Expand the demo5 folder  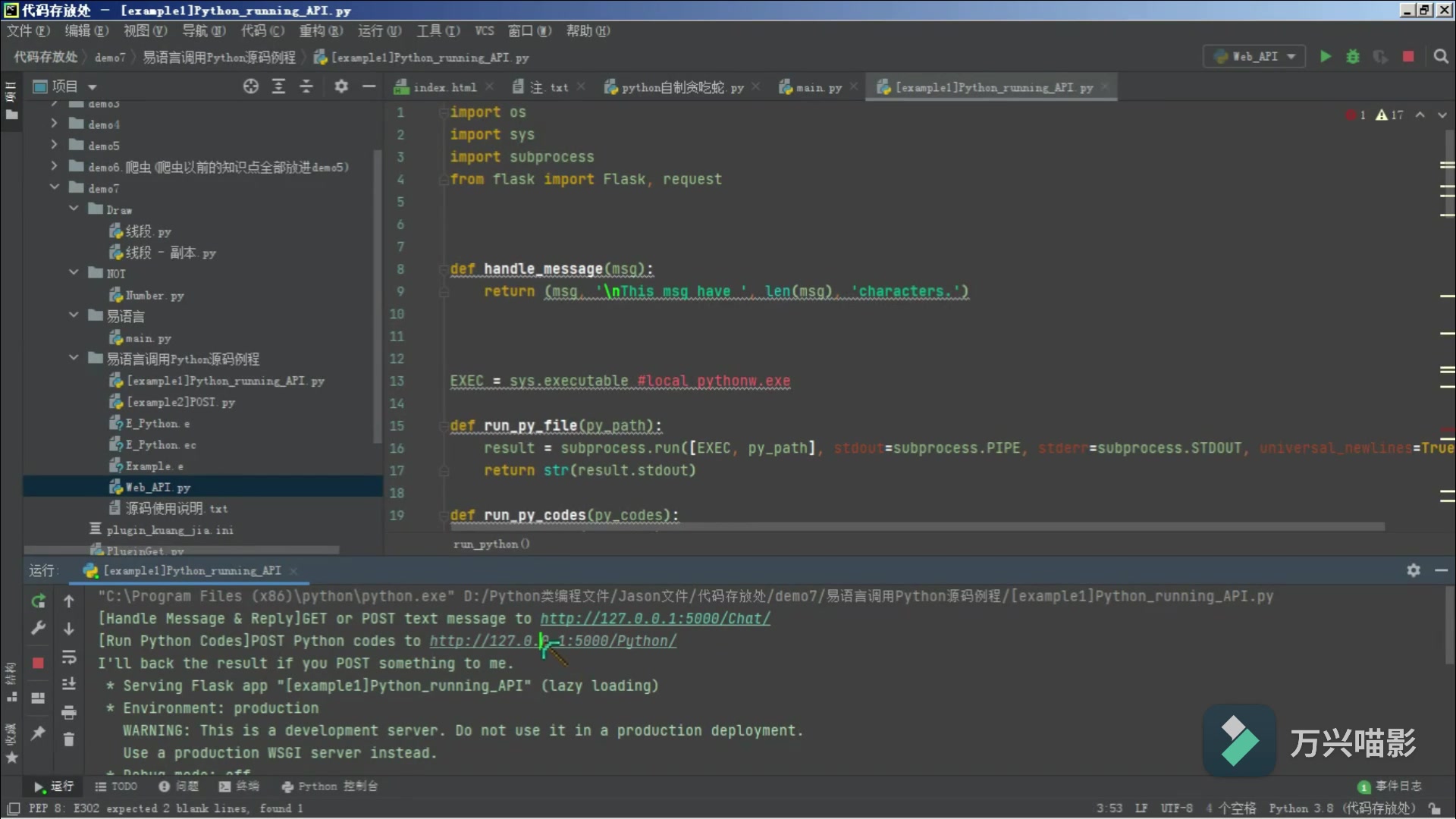point(54,145)
